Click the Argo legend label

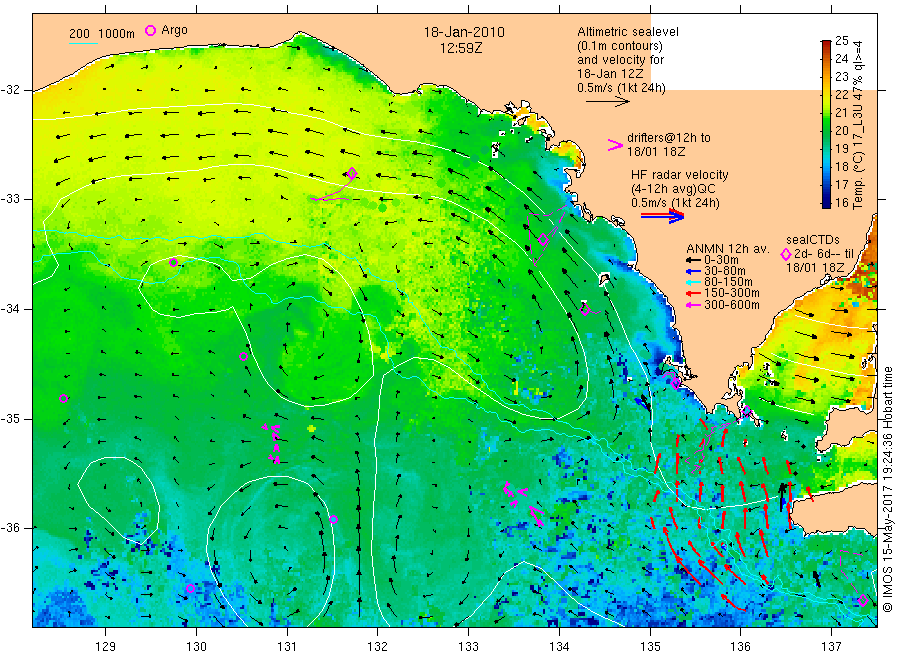(174, 30)
